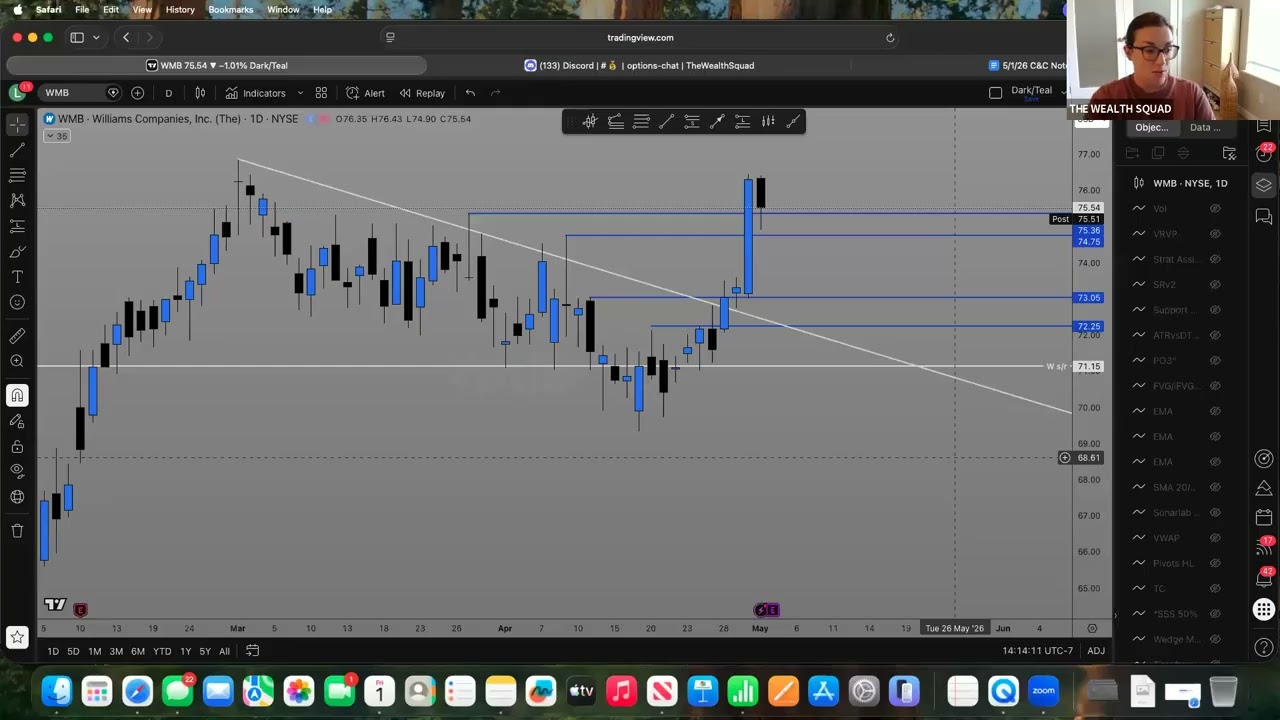Image resolution: width=1280 pixels, height=720 pixels.
Task: Open the white apps grid button
Action: pyautogui.click(x=1264, y=609)
